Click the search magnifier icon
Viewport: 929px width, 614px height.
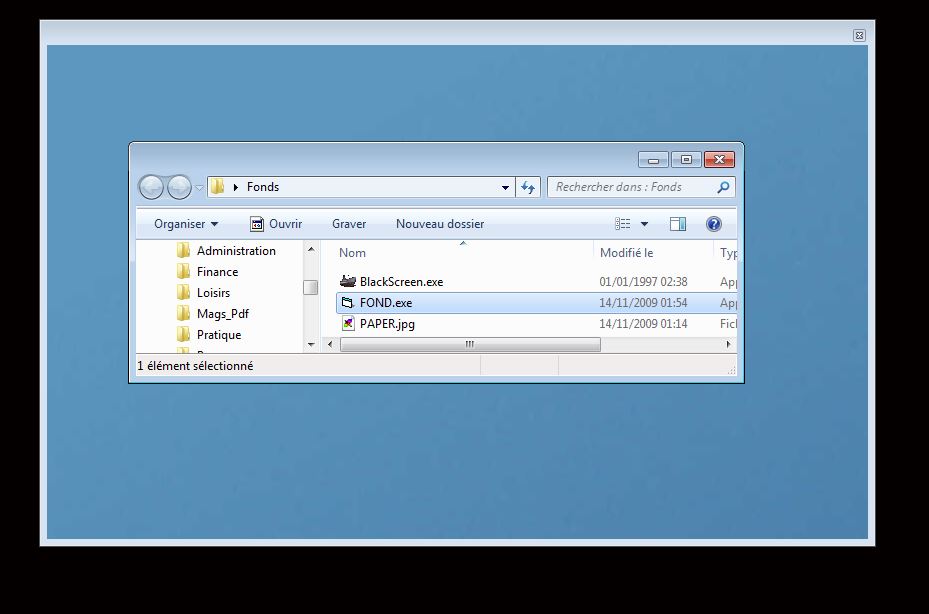(723, 187)
